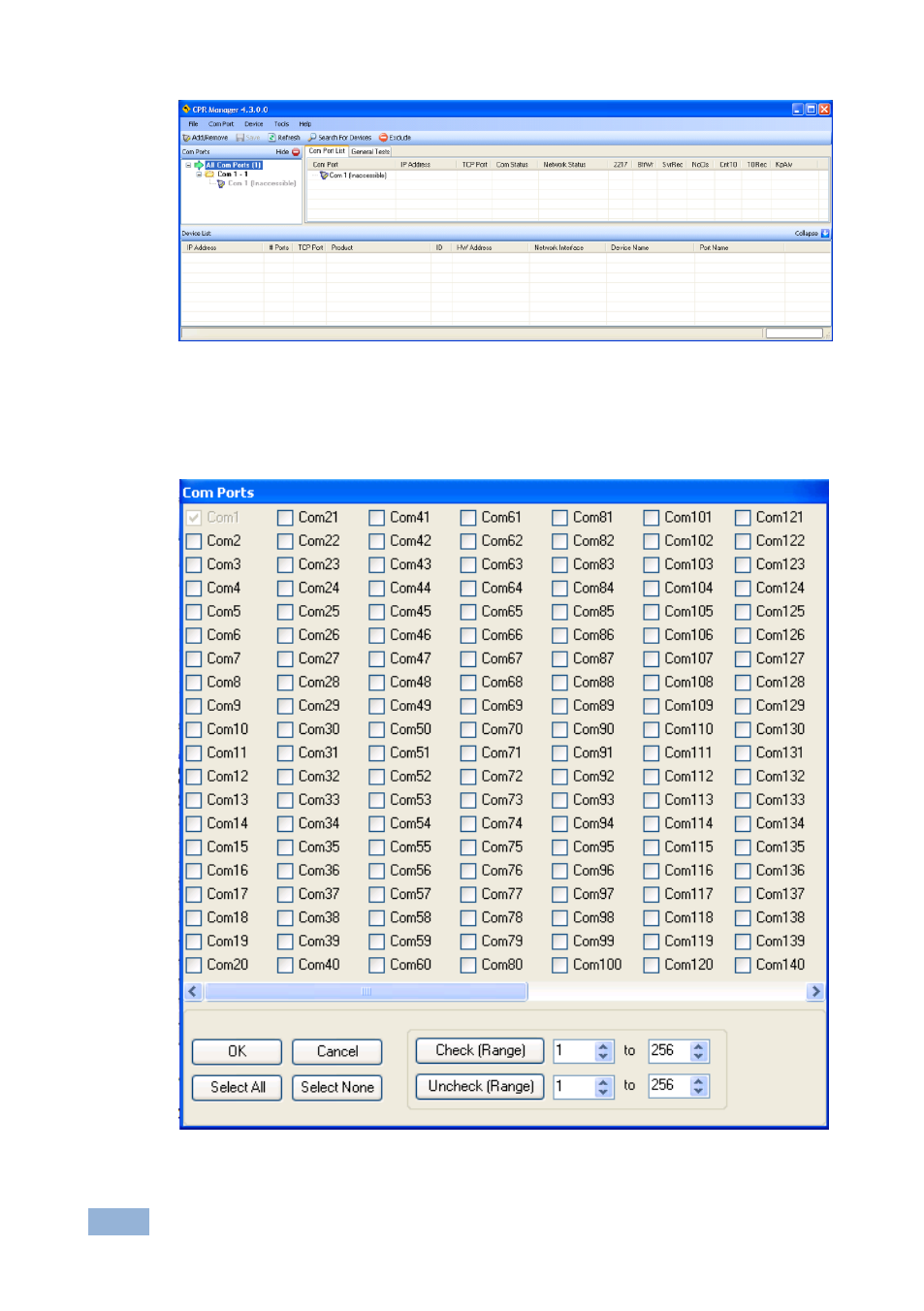The image size is (924, 1311).
Task: Open the Com Port menu
Action: pos(221,124)
